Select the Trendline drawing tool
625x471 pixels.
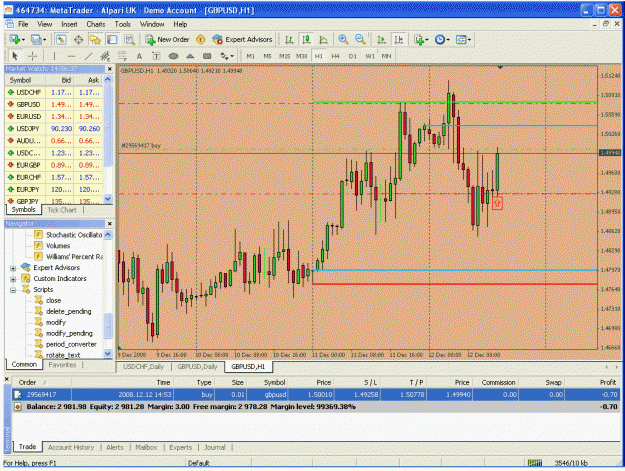point(88,56)
